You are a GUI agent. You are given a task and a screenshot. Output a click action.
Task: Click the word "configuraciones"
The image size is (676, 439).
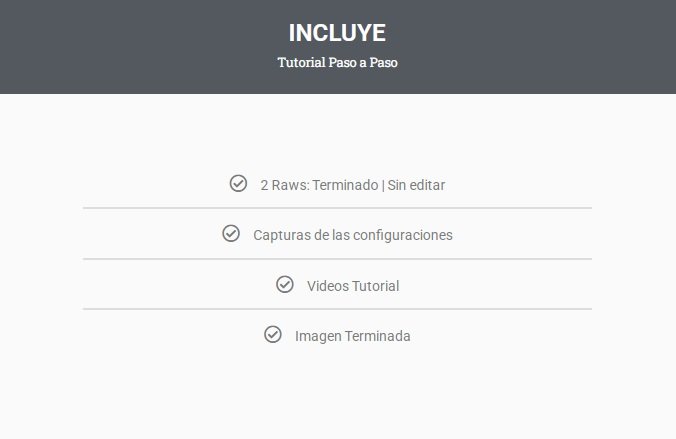coord(402,236)
